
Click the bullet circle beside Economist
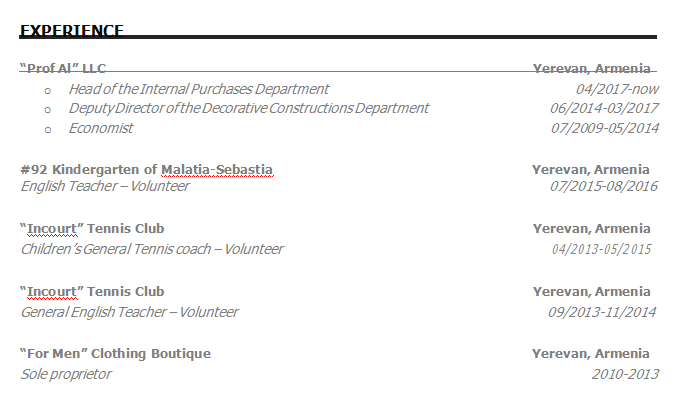pos(47,129)
